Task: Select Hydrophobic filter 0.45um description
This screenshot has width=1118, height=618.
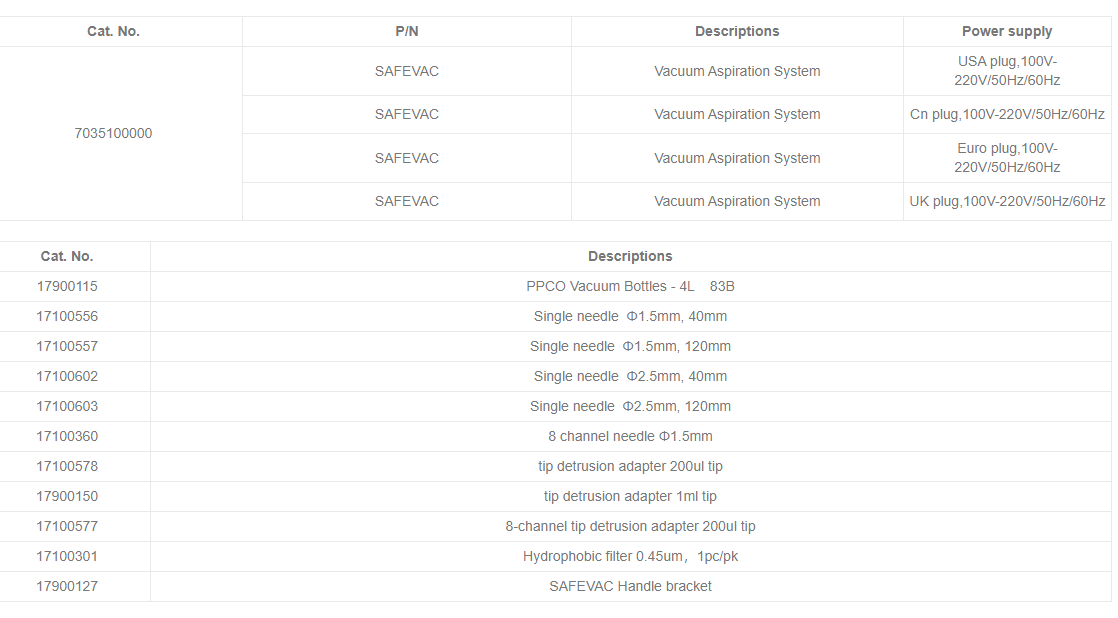Action: coord(630,556)
